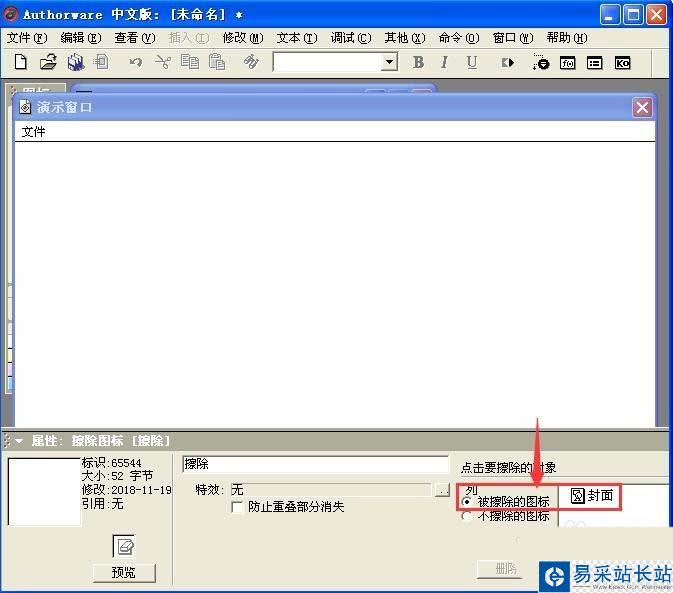673x593 pixels.
Task: Toggle Underline text formatting
Action: [472, 63]
